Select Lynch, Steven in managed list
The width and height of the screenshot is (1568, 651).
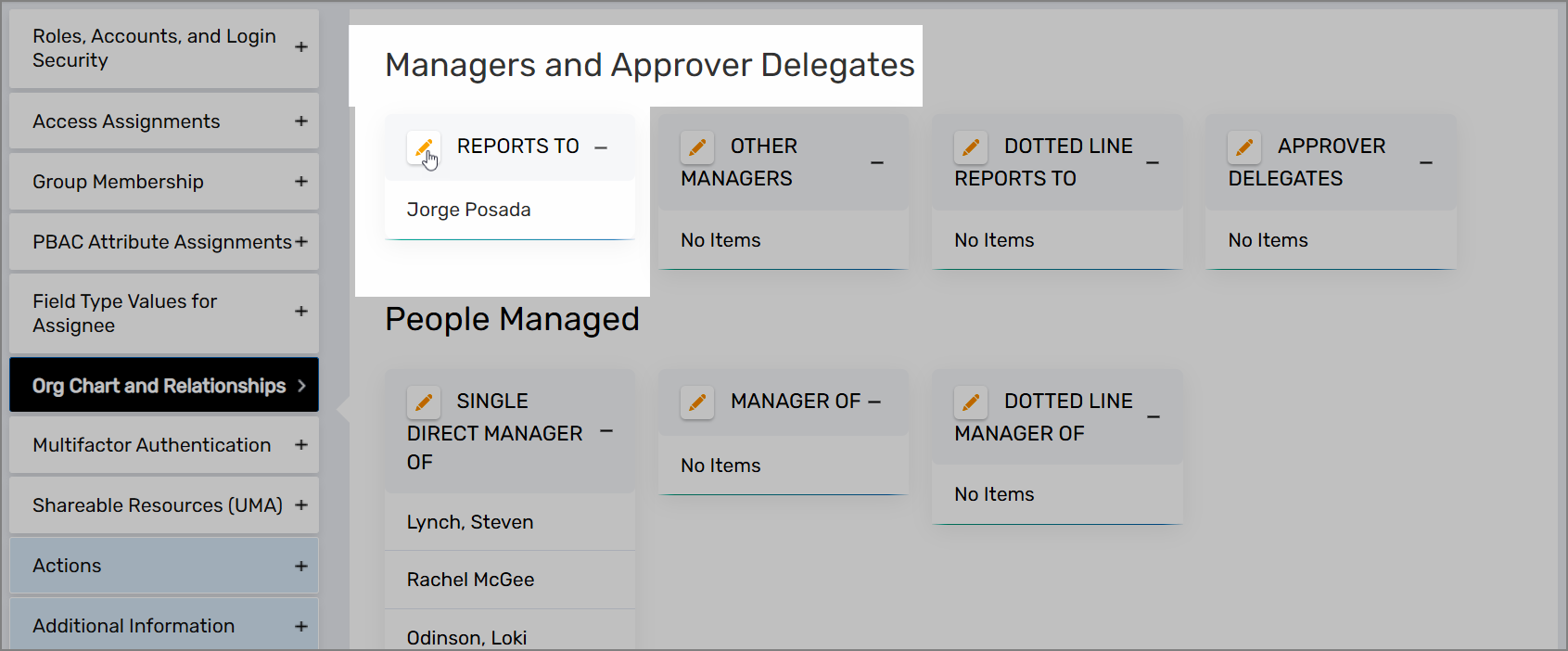(470, 522)
